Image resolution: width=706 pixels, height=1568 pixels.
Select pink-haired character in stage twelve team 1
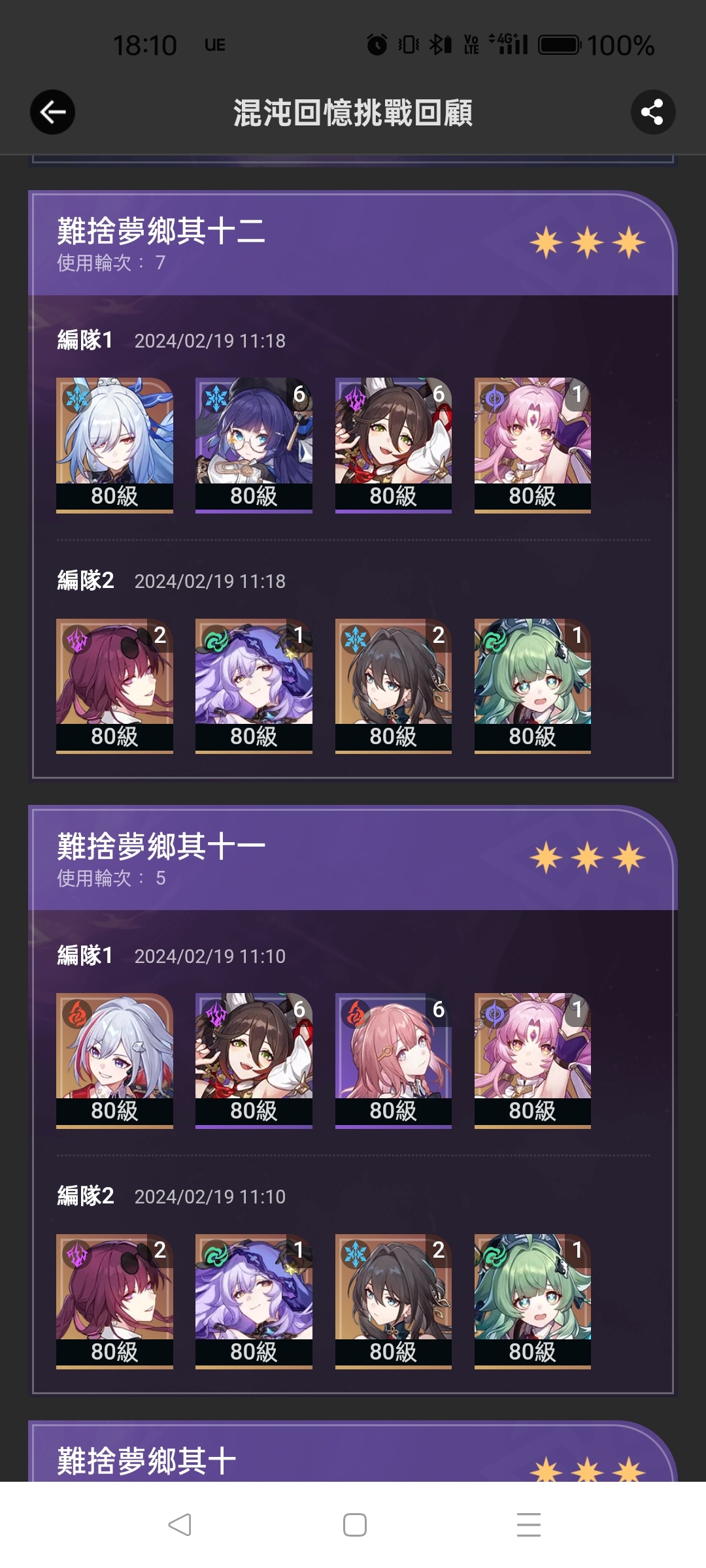[x=533, y=445]
